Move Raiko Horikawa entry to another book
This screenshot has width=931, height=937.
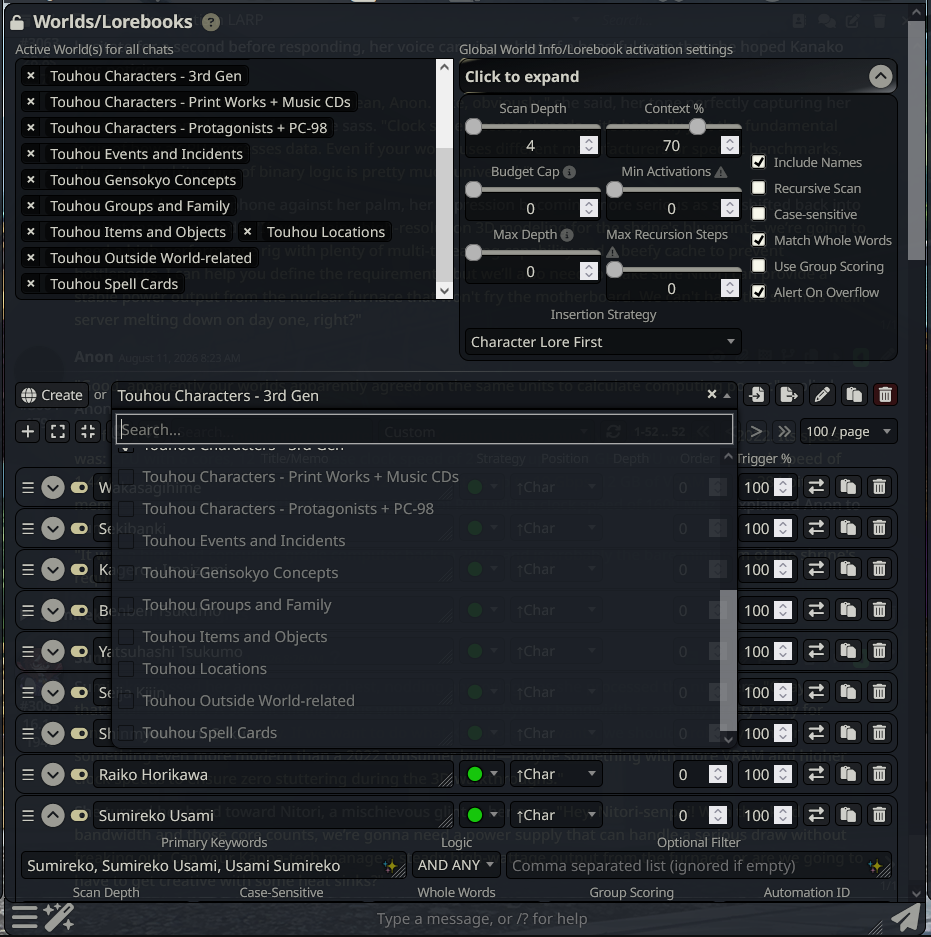[x=816, y=774]
